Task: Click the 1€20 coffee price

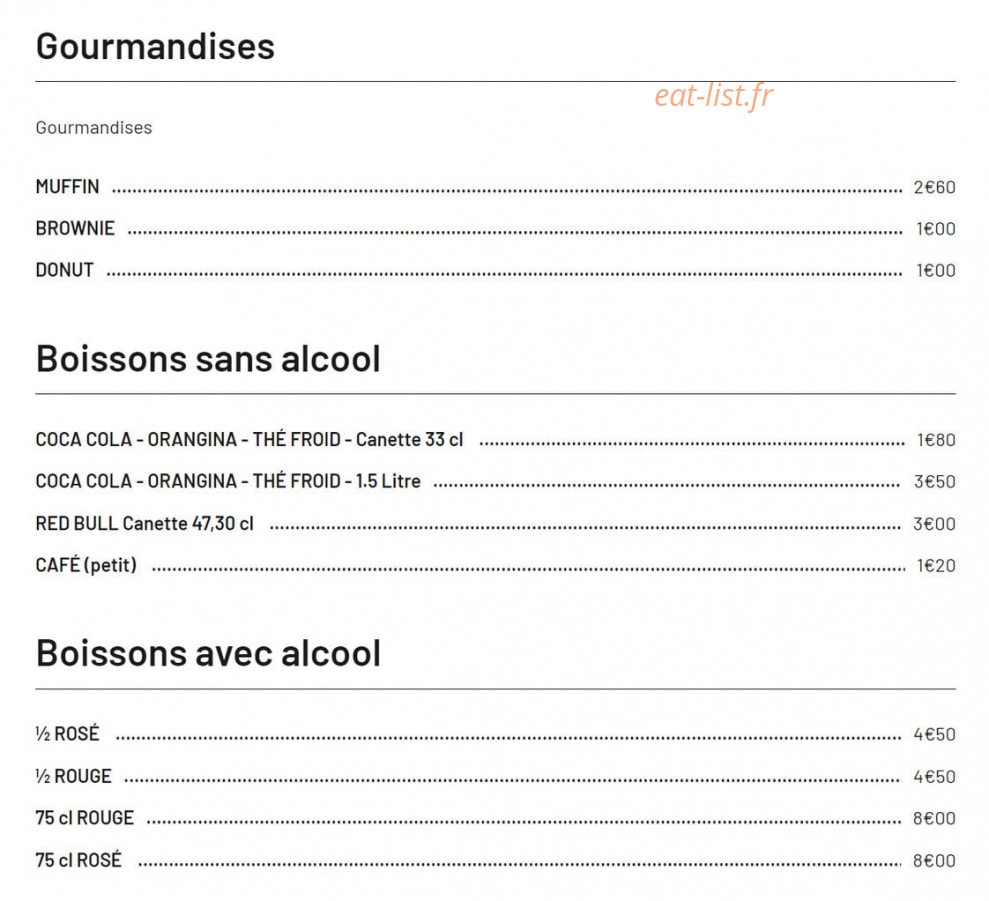Action: (936, 565)
